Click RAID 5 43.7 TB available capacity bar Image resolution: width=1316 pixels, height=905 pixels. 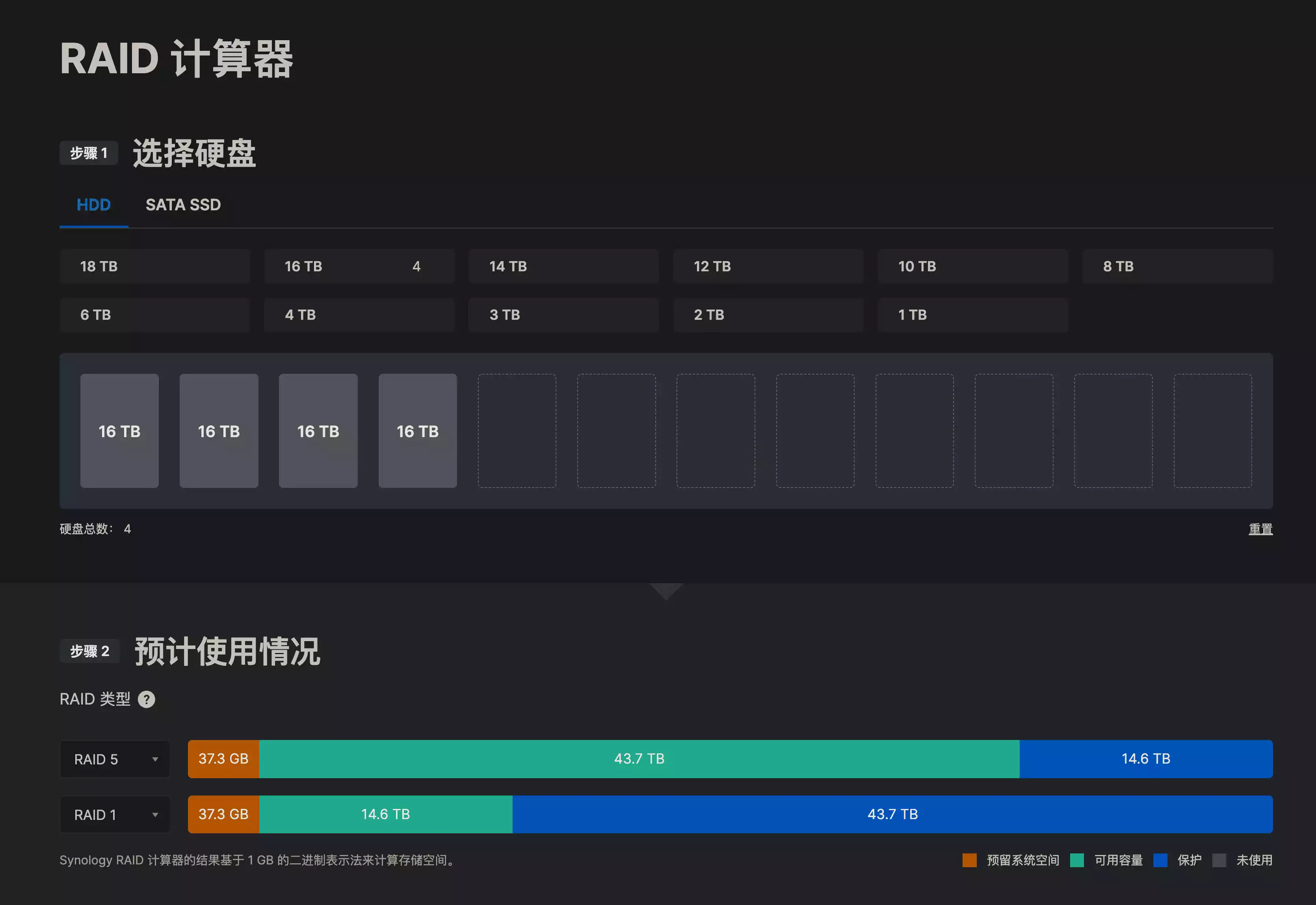pyautogui.click(x=639, y=759)
